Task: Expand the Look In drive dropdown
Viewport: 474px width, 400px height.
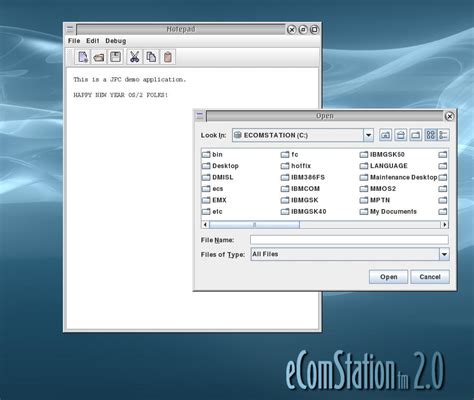Action: (x=368, y=135)
